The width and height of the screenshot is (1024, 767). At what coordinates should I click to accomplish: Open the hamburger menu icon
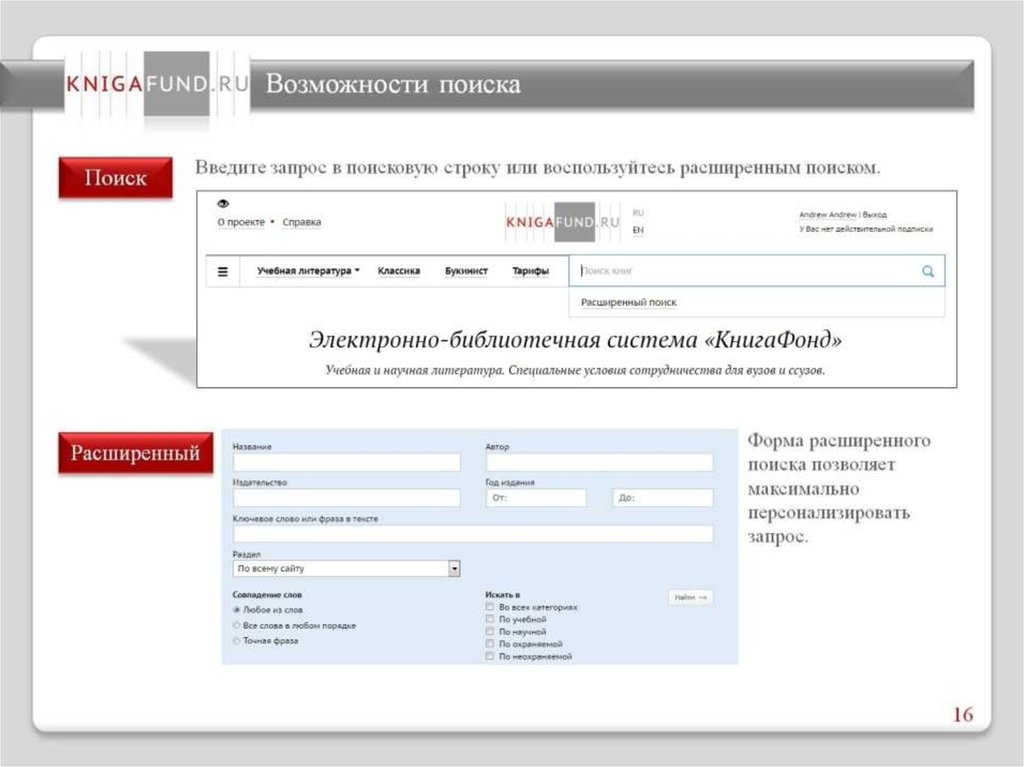pyautogui.click(x=222, y=271)
